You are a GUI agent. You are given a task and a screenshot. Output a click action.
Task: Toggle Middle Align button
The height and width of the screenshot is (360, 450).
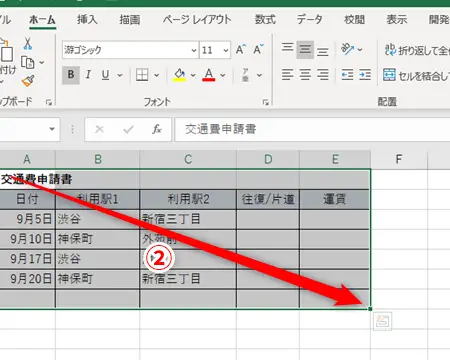click(x=305, y=50)
